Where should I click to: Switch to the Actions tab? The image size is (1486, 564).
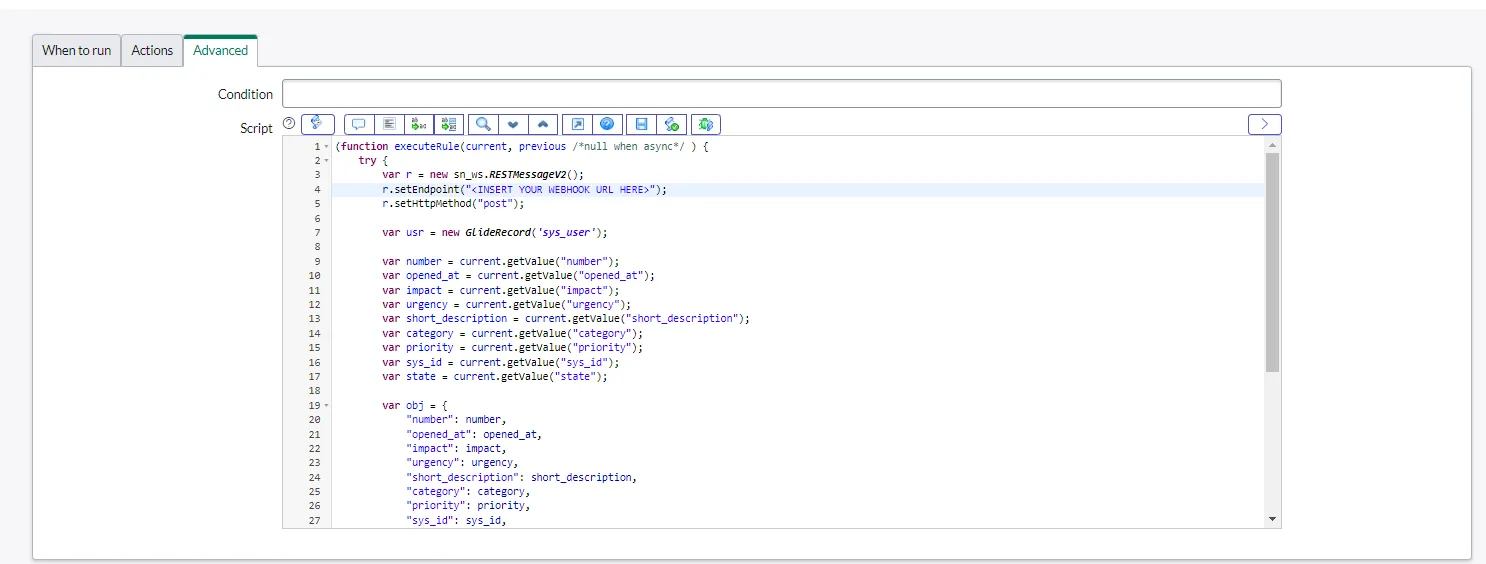(152, 50)
